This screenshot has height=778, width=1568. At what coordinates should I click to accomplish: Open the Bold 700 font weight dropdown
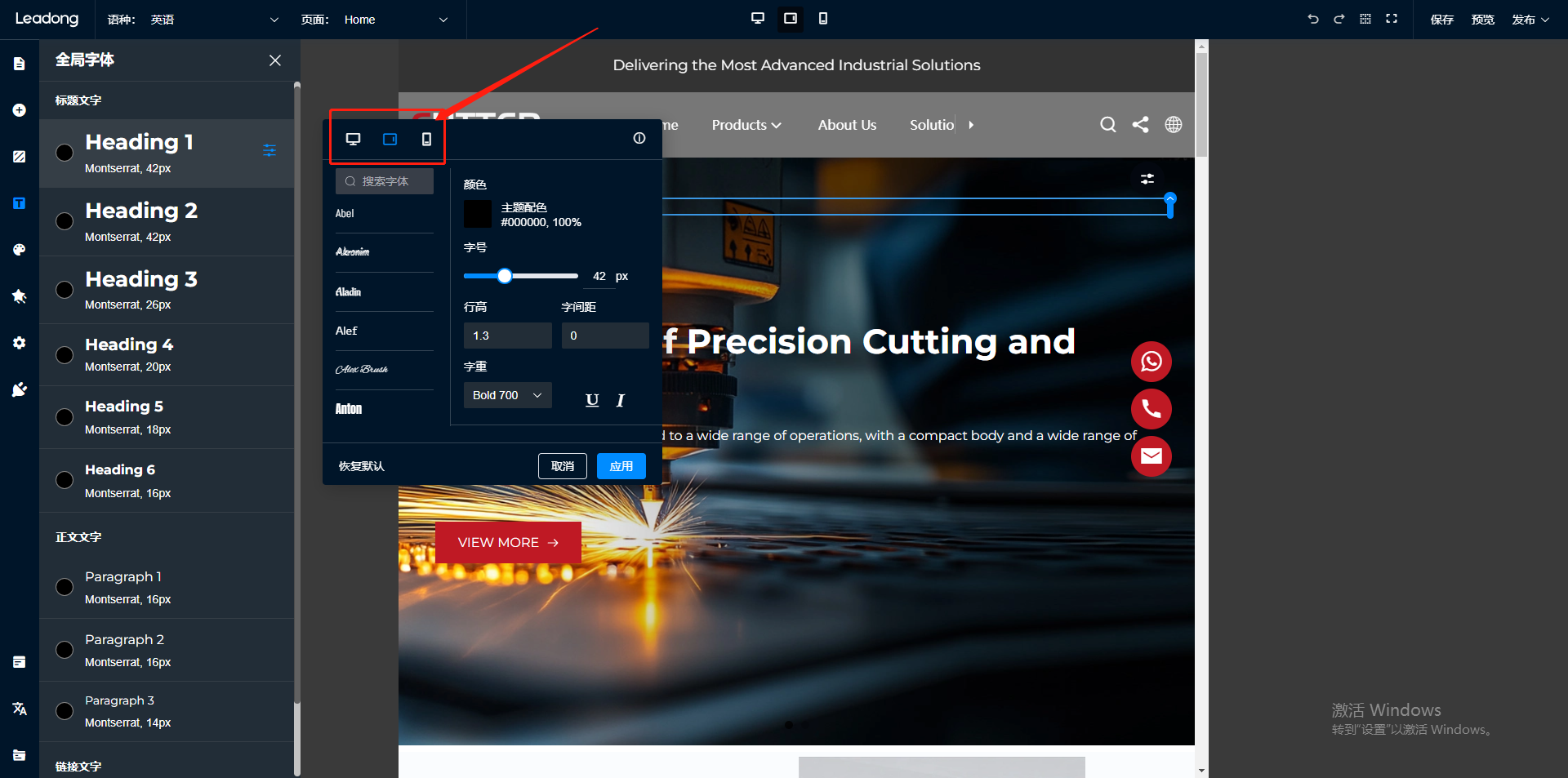[x=507, y=395]
